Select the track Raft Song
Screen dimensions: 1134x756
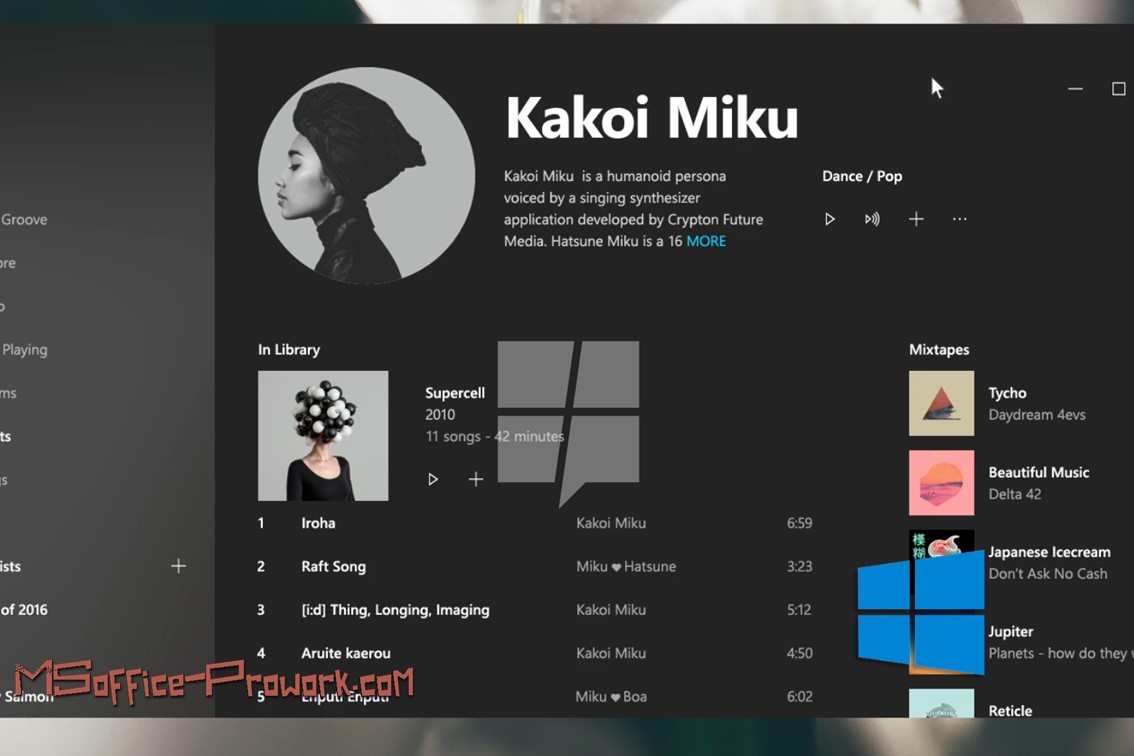(333, 566)
